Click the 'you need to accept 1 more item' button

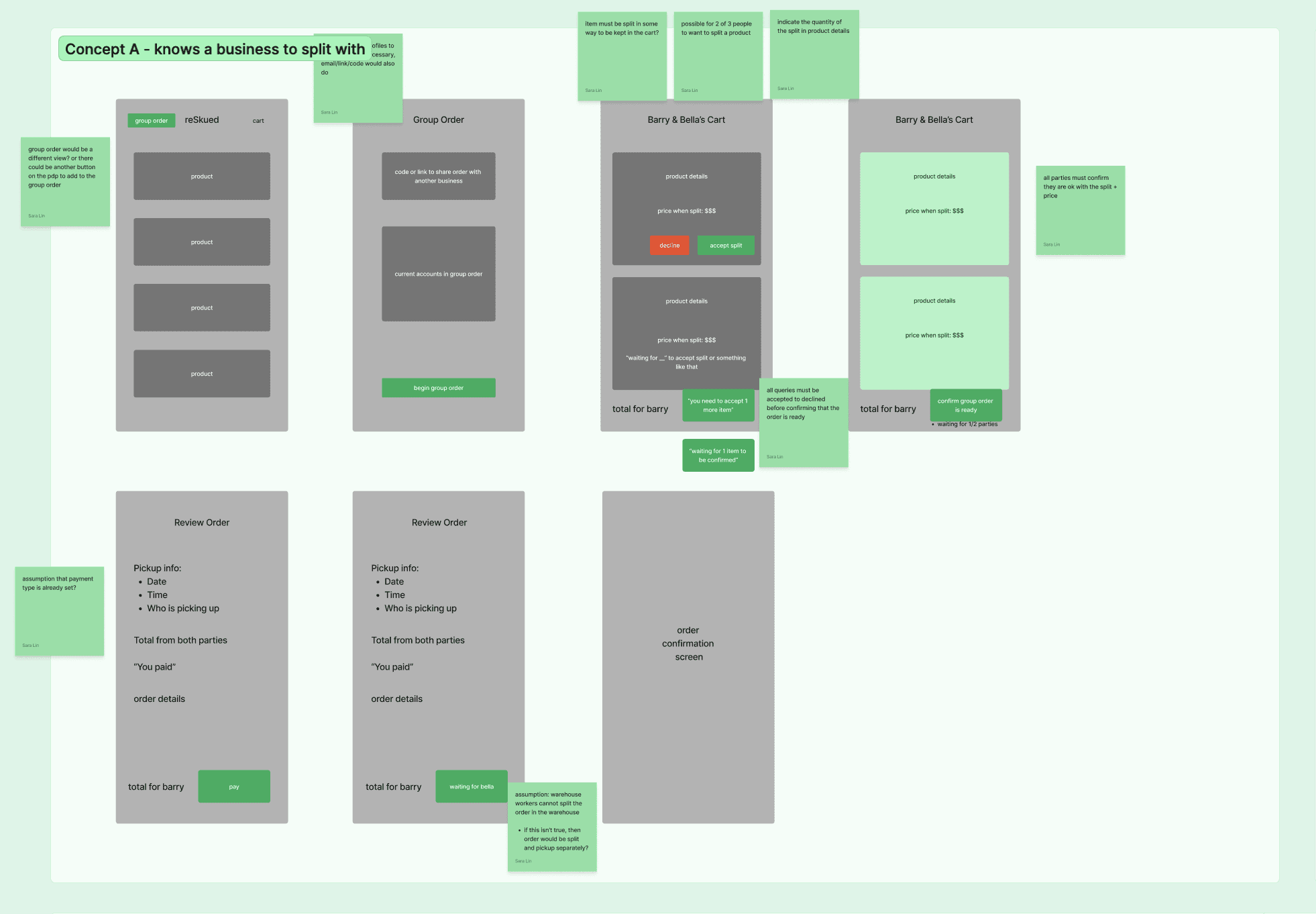coord(718,405)
